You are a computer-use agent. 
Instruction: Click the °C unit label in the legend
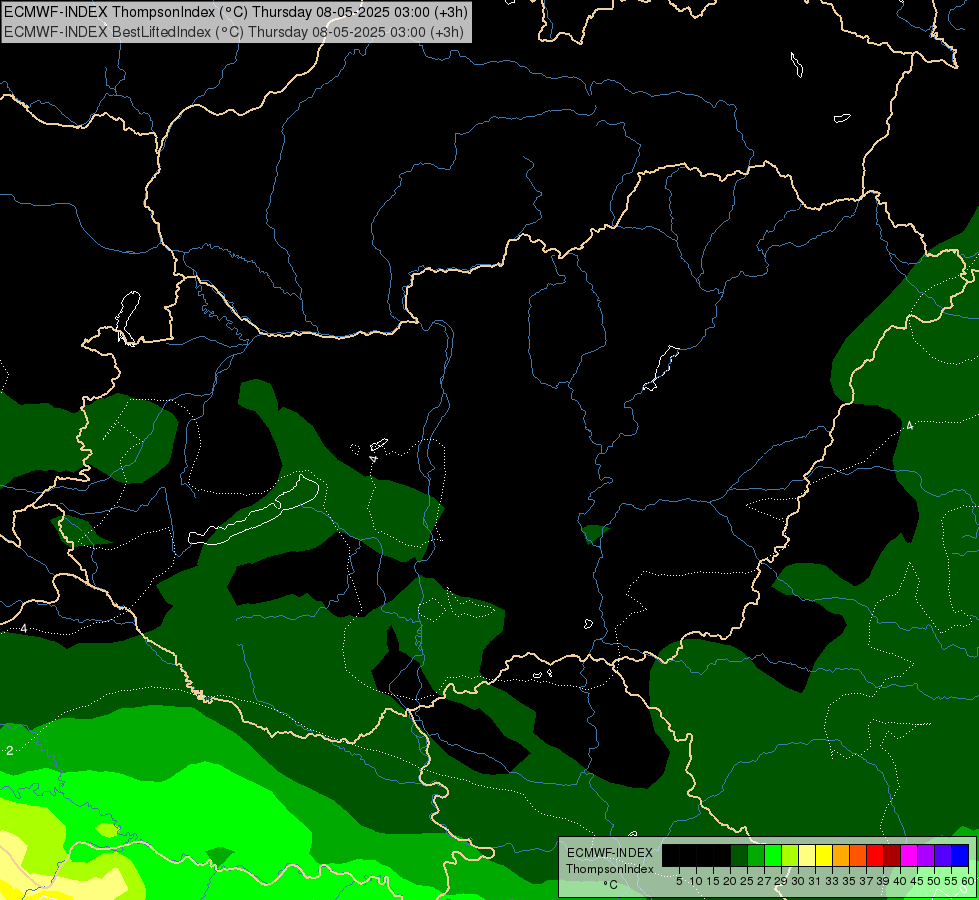pyautogui.click(x=611, y=885)
